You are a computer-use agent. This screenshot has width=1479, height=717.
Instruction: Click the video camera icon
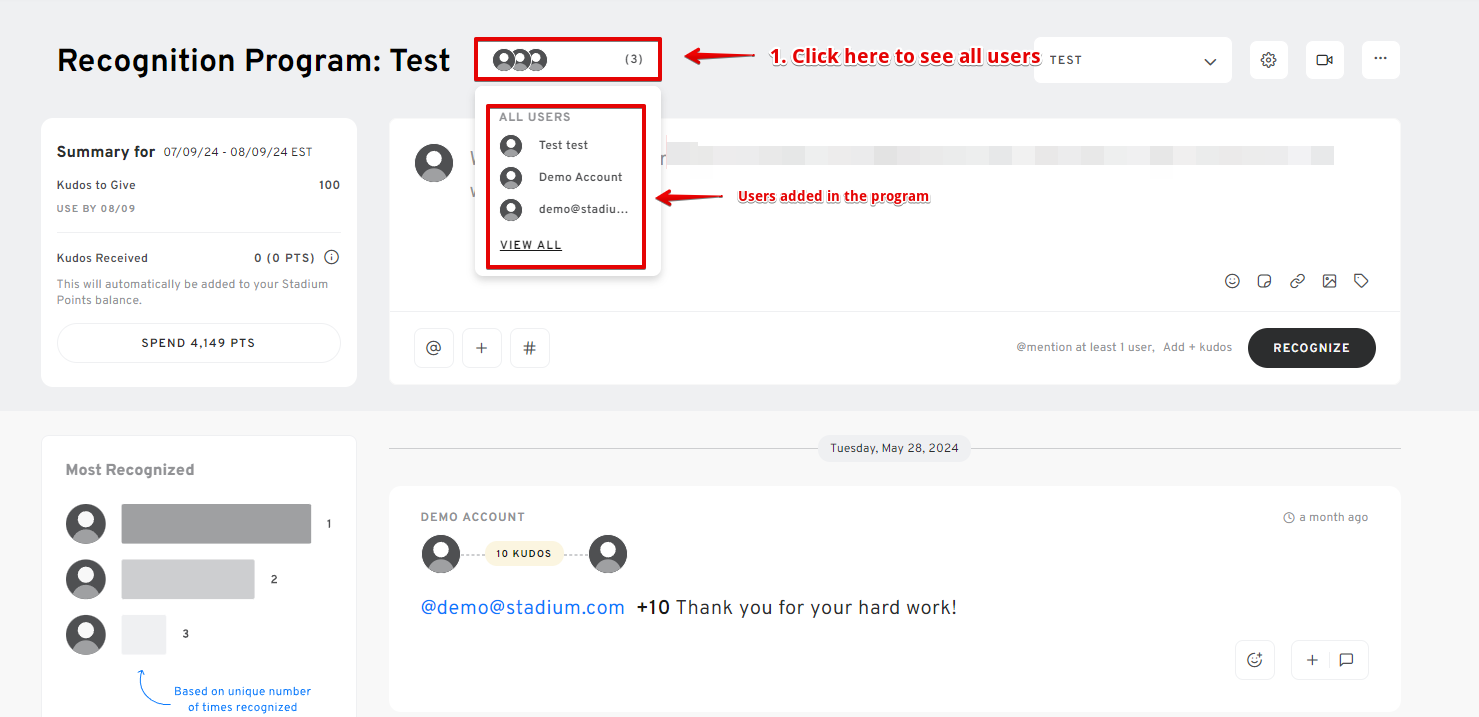(x=1324, y=60)
